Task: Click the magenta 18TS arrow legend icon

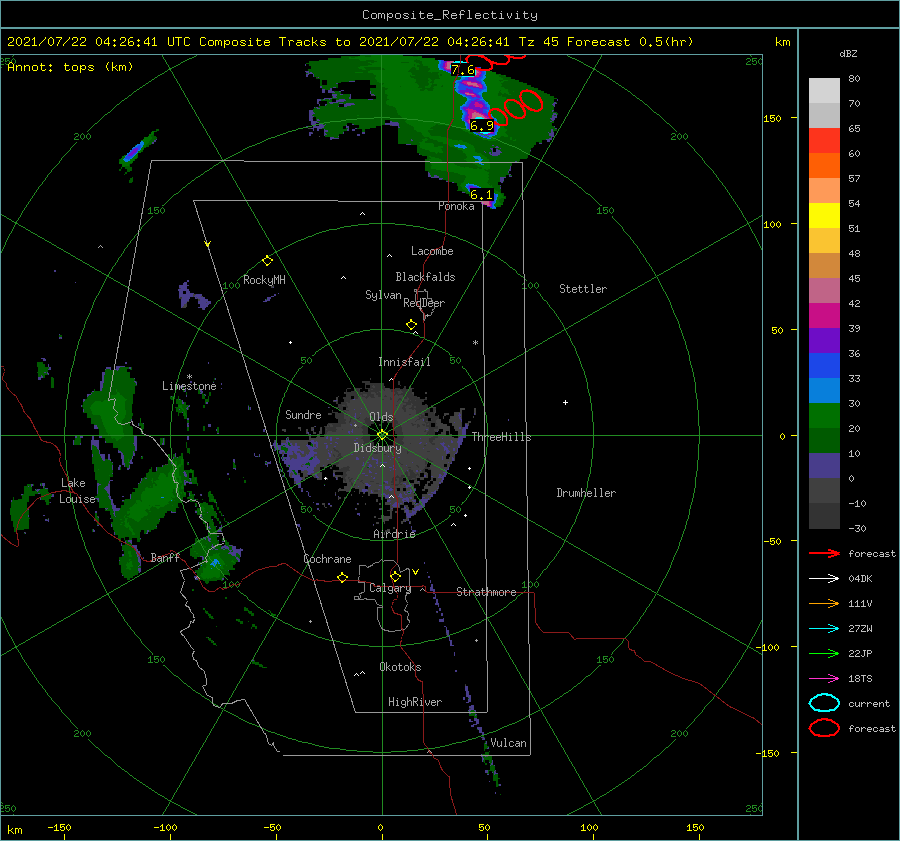Action: [x=824, y=679]
